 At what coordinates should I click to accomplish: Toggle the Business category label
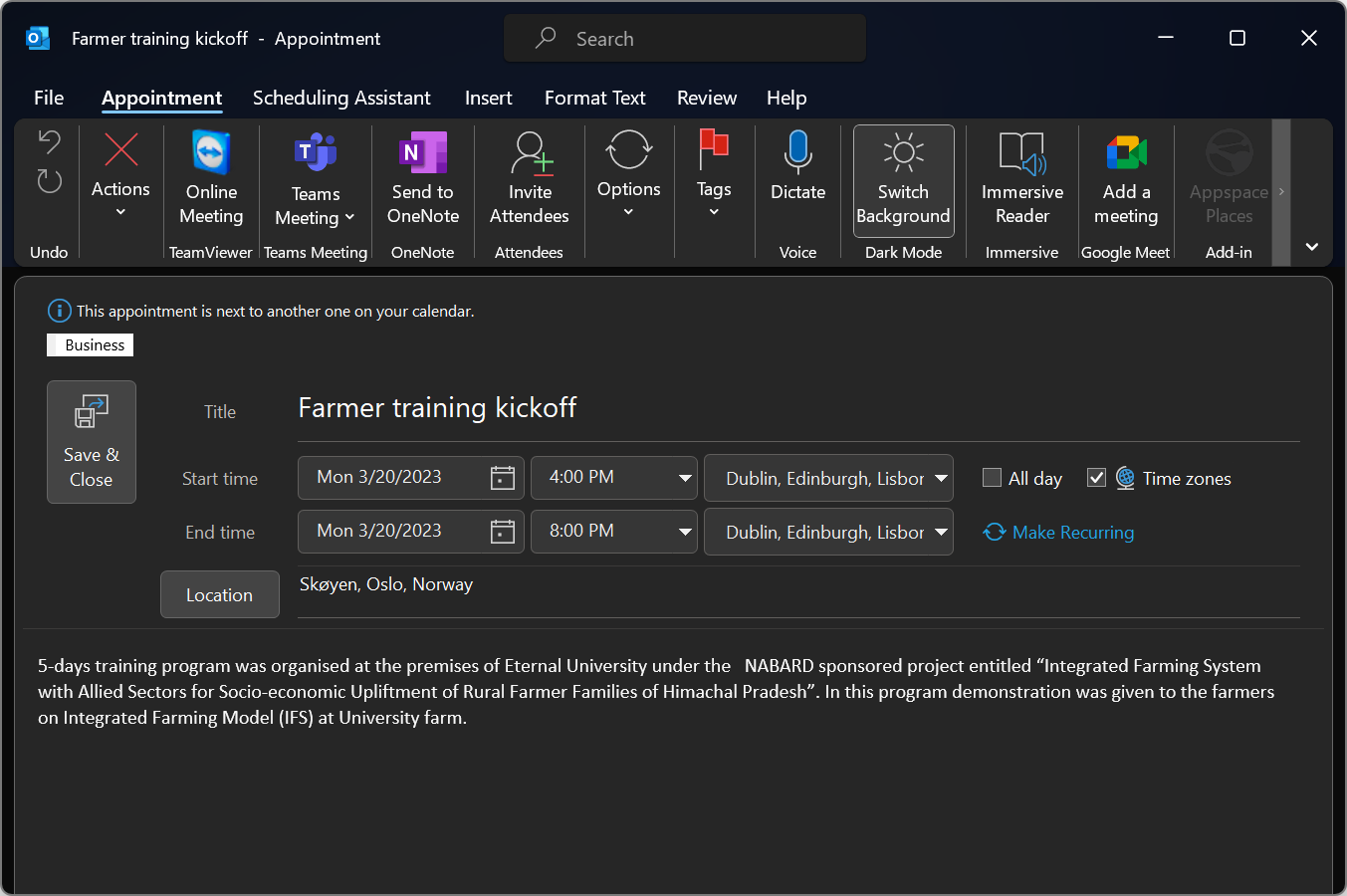click(90, 344)
